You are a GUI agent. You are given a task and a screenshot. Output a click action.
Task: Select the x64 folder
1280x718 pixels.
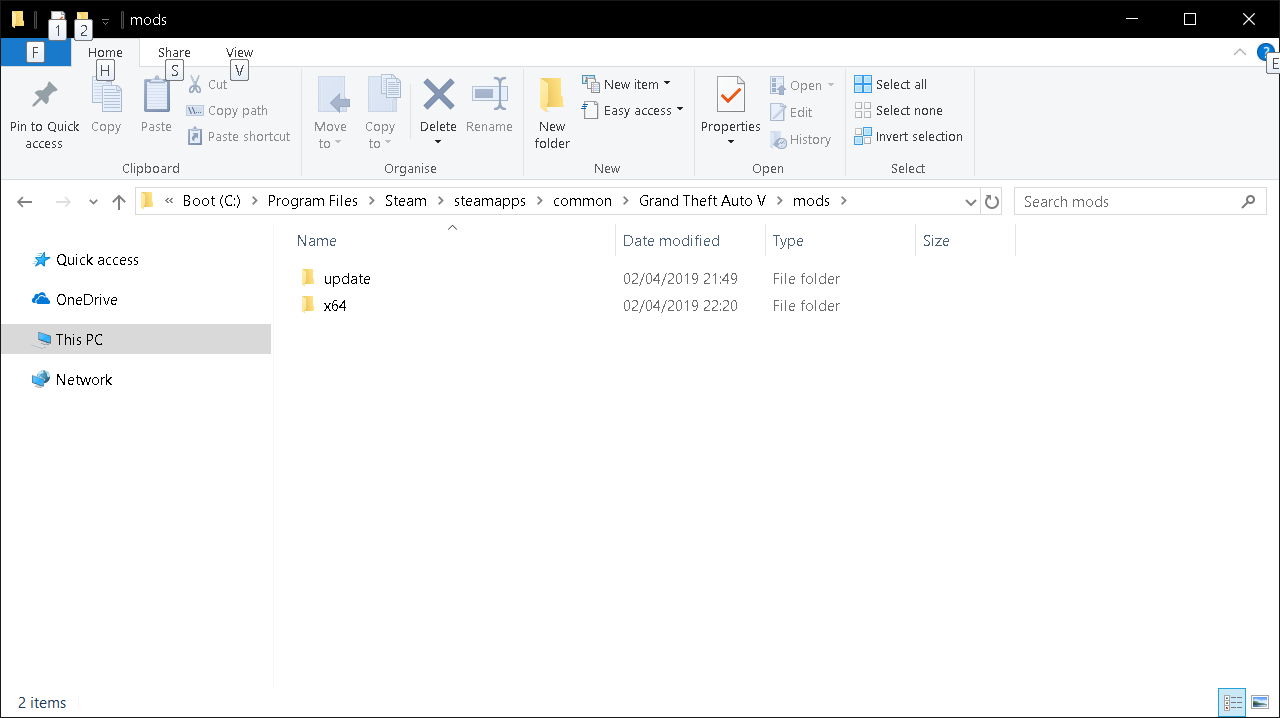coord(335,306)
